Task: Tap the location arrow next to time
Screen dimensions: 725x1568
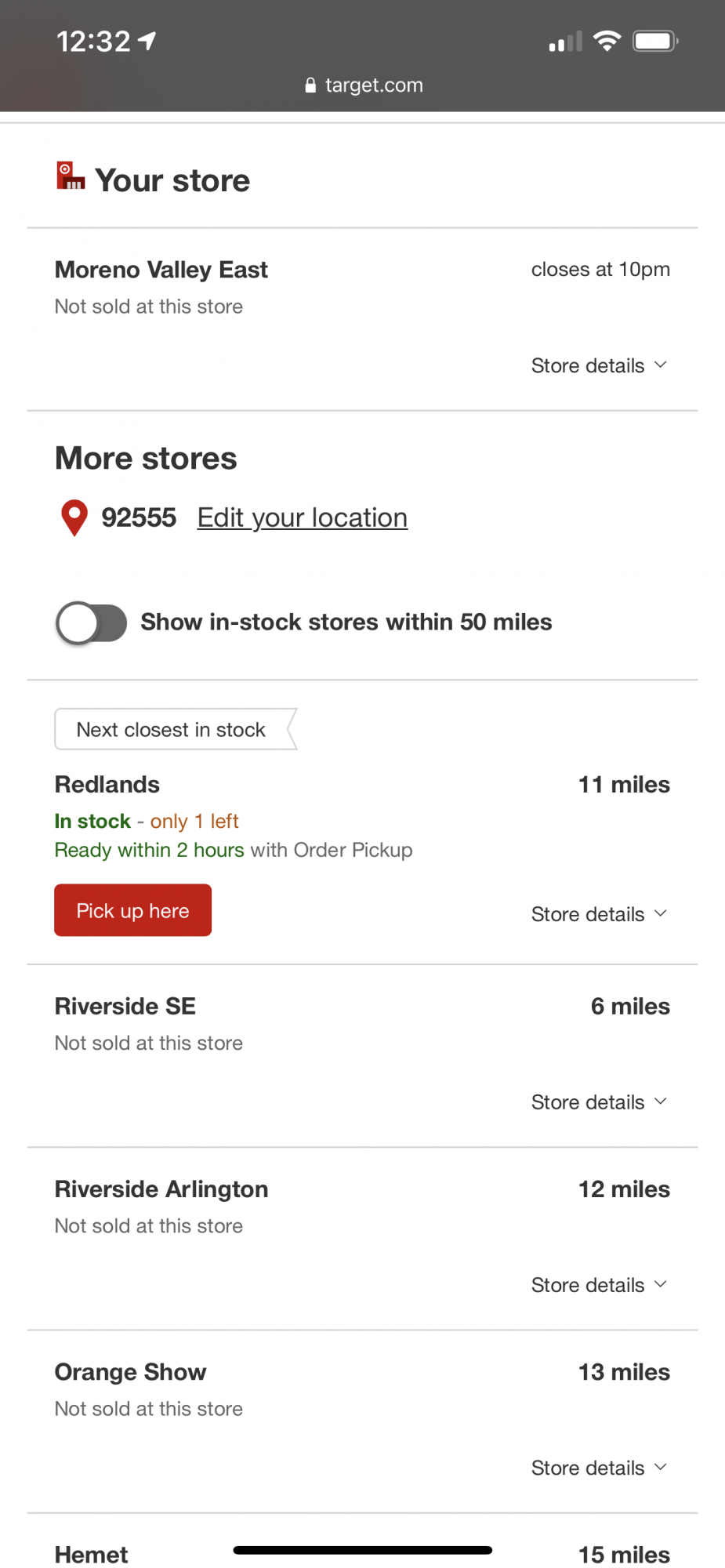Action: click(147, 41)
